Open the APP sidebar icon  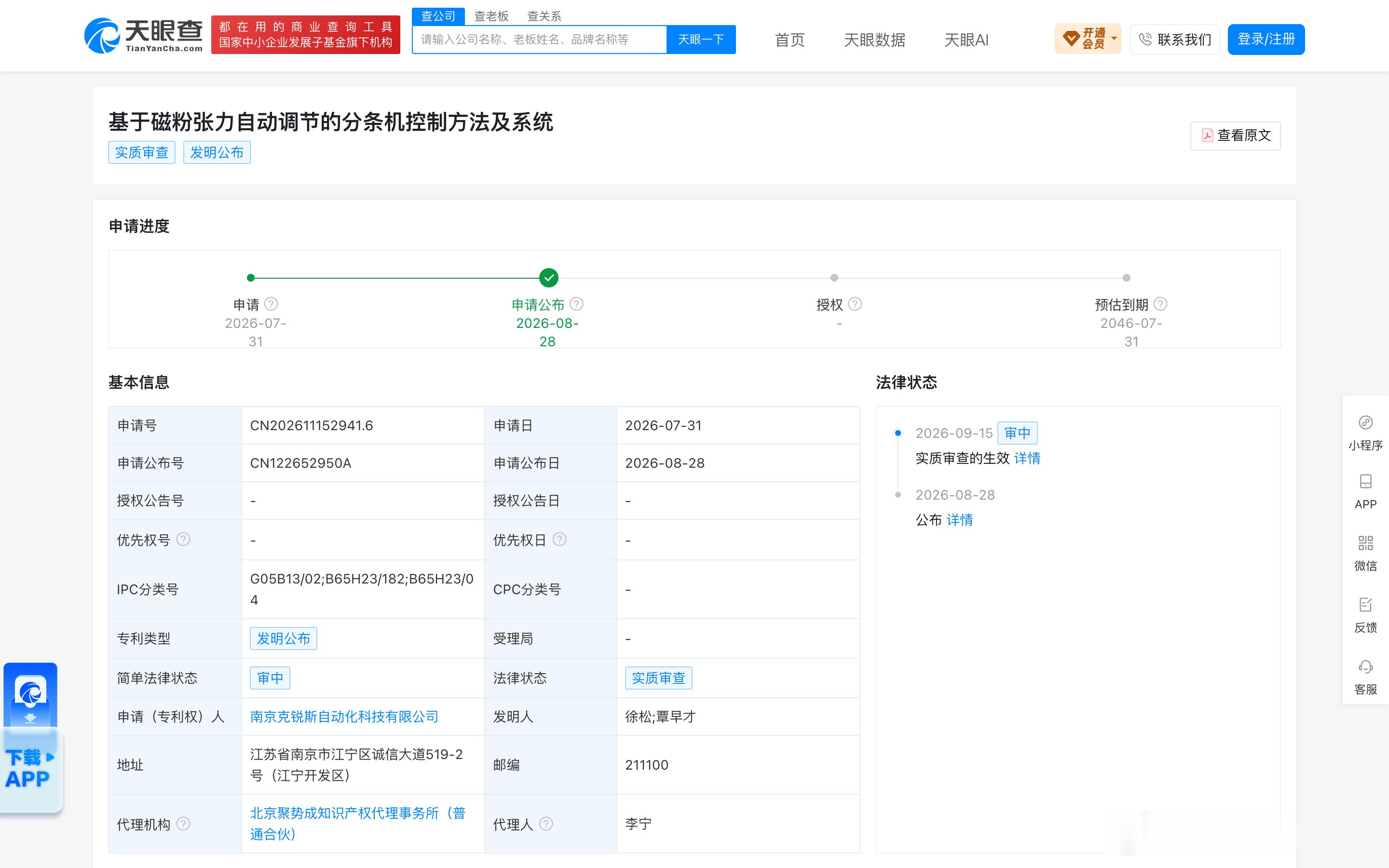pyautogui.click(x=1365, y=492)
